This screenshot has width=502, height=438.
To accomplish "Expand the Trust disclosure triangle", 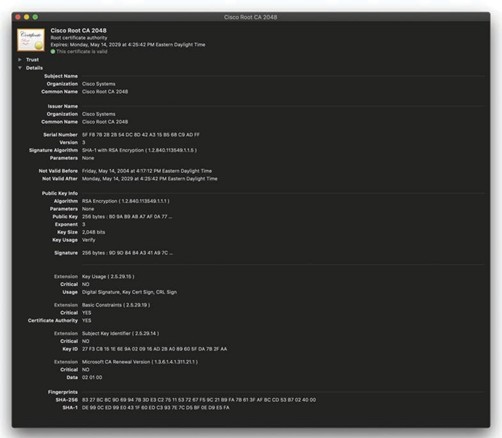I will pos(20,60).
